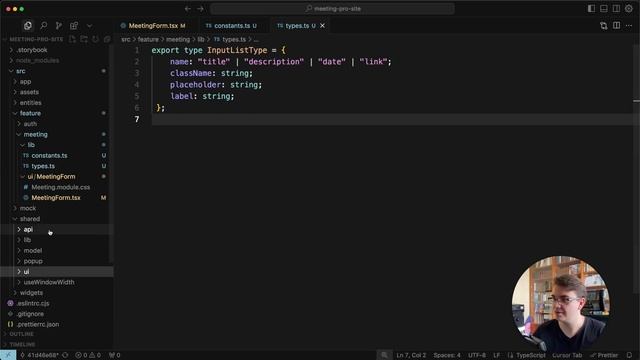
Task: Open the Explorer view in the activity bar
Action: tap(28, 26)
